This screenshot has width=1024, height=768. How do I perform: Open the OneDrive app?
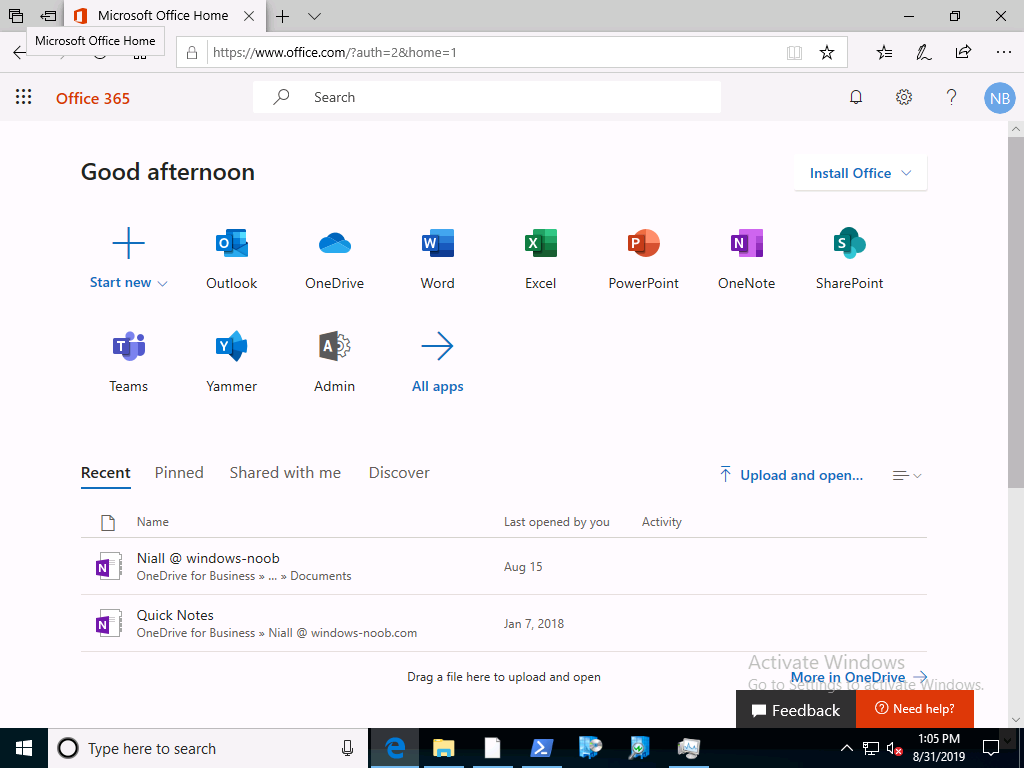click(x=334, y=259)
